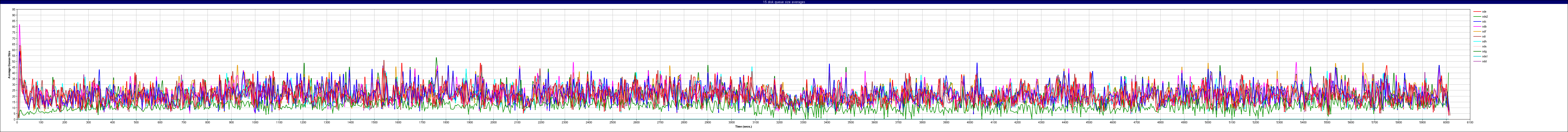Click the 5 value on the queue size axis
This screenshot has width=1568, height=132.
point(14,114)
